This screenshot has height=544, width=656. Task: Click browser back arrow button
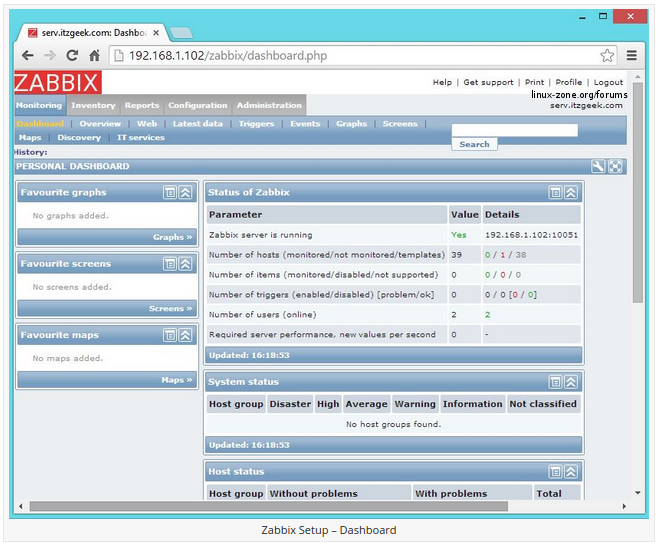click(x=28, y=56)
